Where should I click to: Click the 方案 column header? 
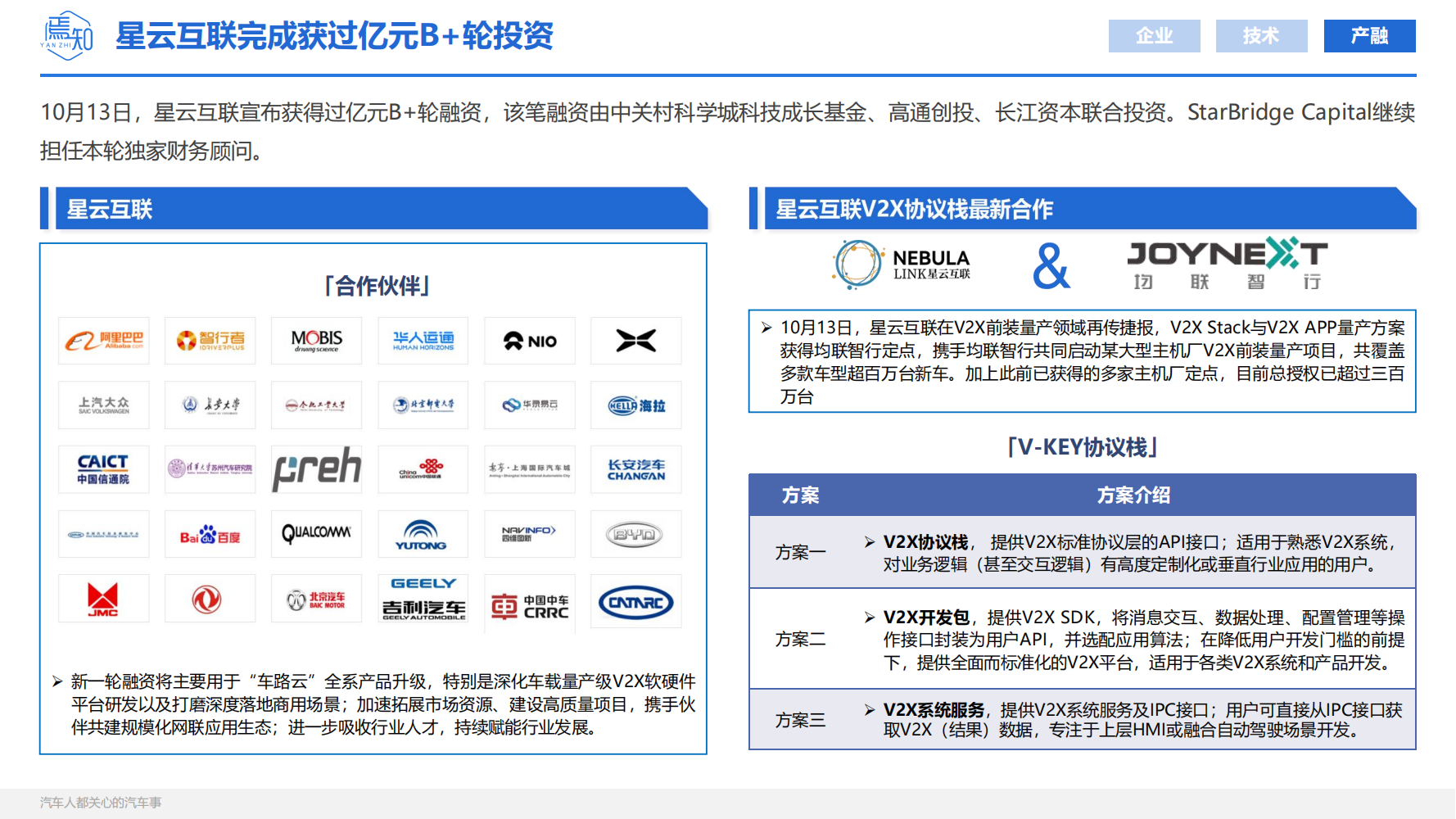coord(800,495)
